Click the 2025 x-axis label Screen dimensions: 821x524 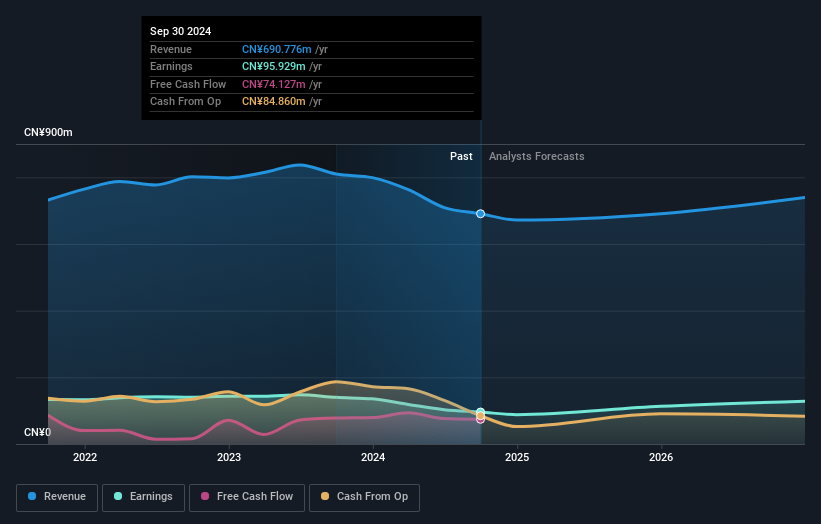click(x=517, y=458)
